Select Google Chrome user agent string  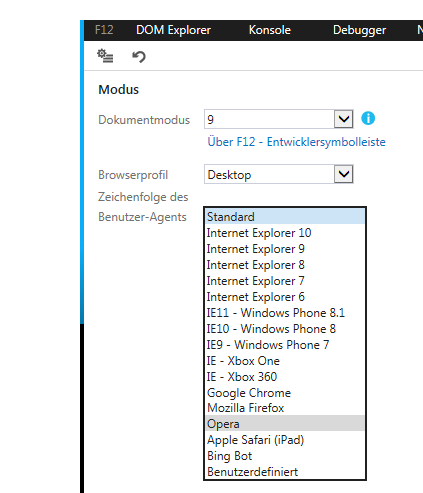click(285, 393)
